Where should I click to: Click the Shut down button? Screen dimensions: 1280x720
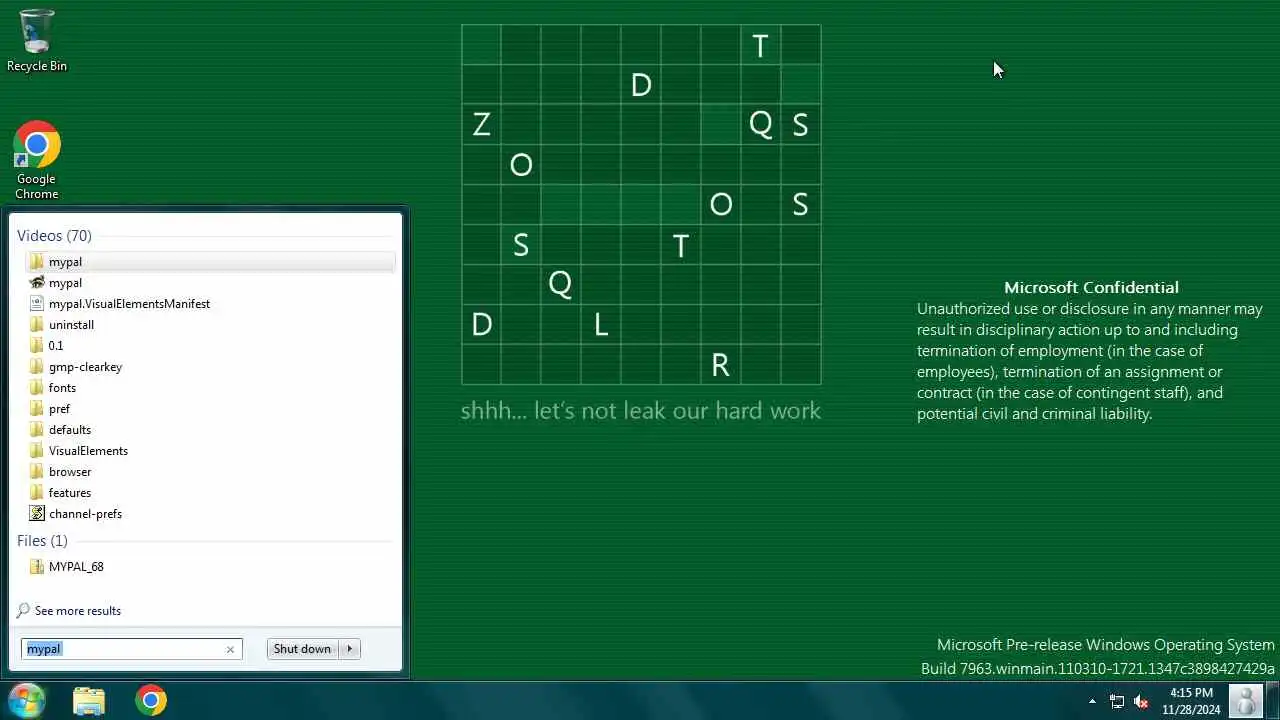[302, 649]
